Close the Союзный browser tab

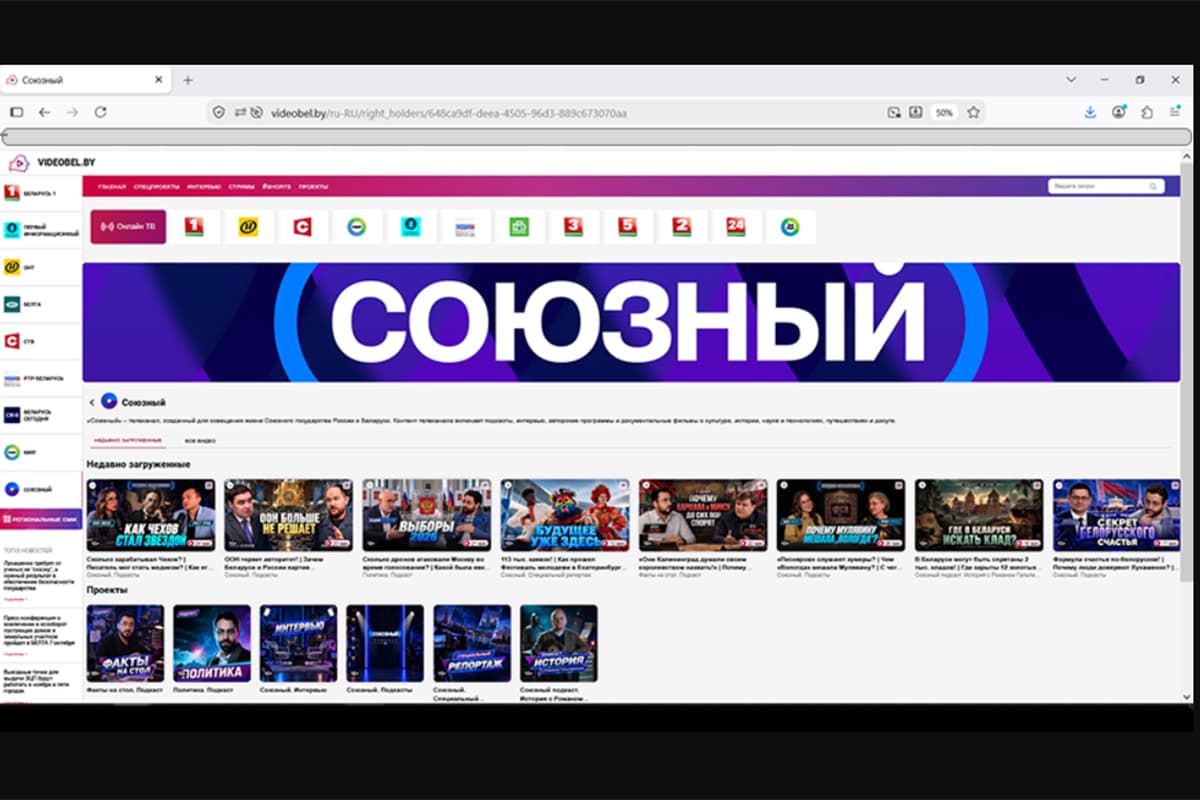[159, 80]
